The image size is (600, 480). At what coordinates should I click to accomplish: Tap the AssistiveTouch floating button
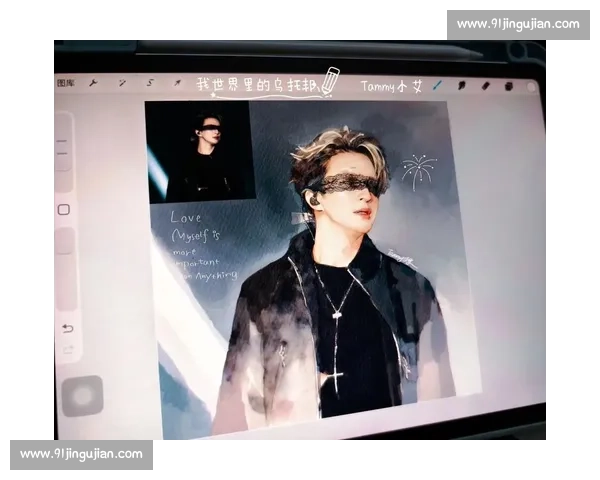coord(82,395)
